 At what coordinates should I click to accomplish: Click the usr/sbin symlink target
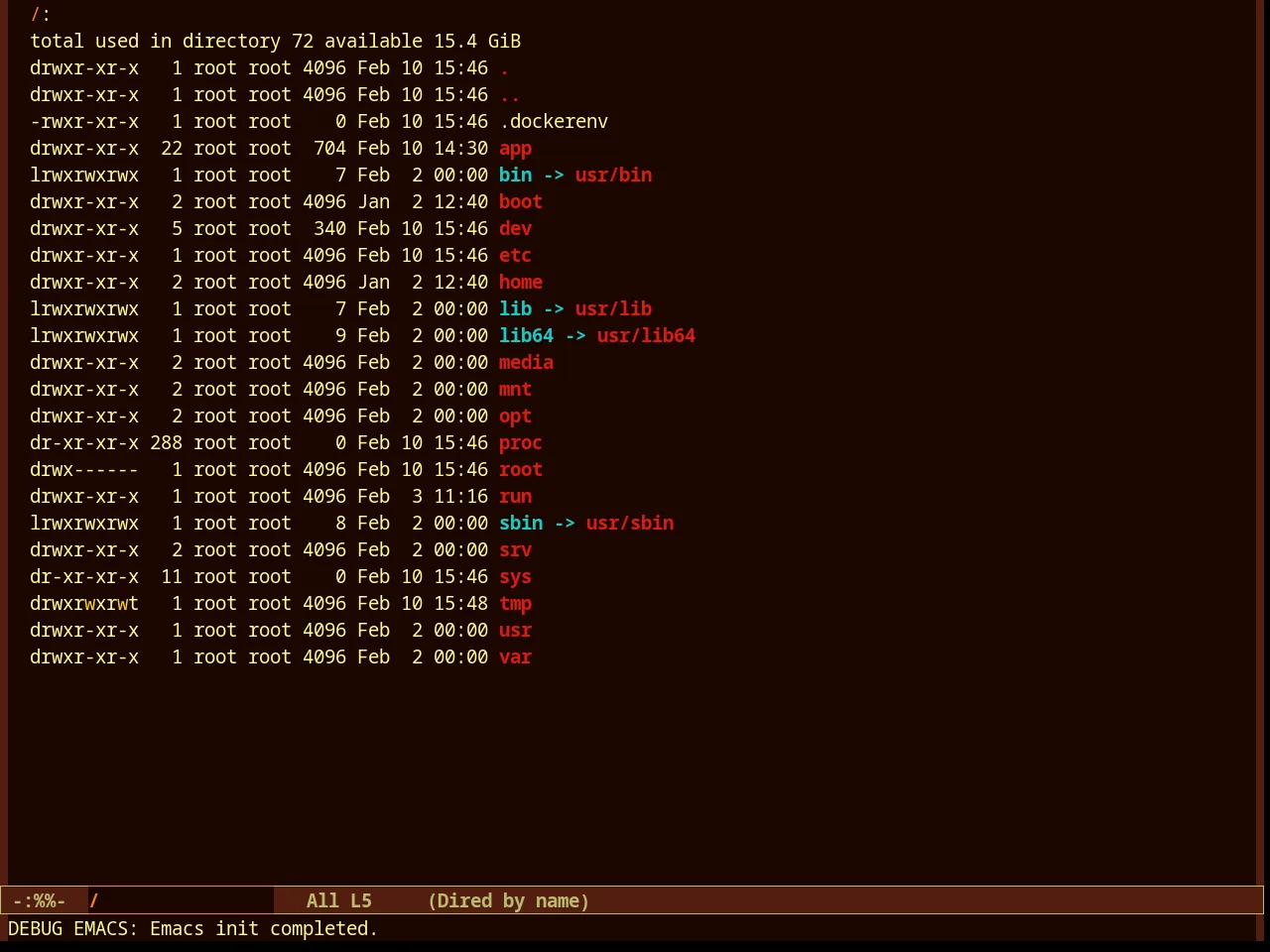click(629, 524)
